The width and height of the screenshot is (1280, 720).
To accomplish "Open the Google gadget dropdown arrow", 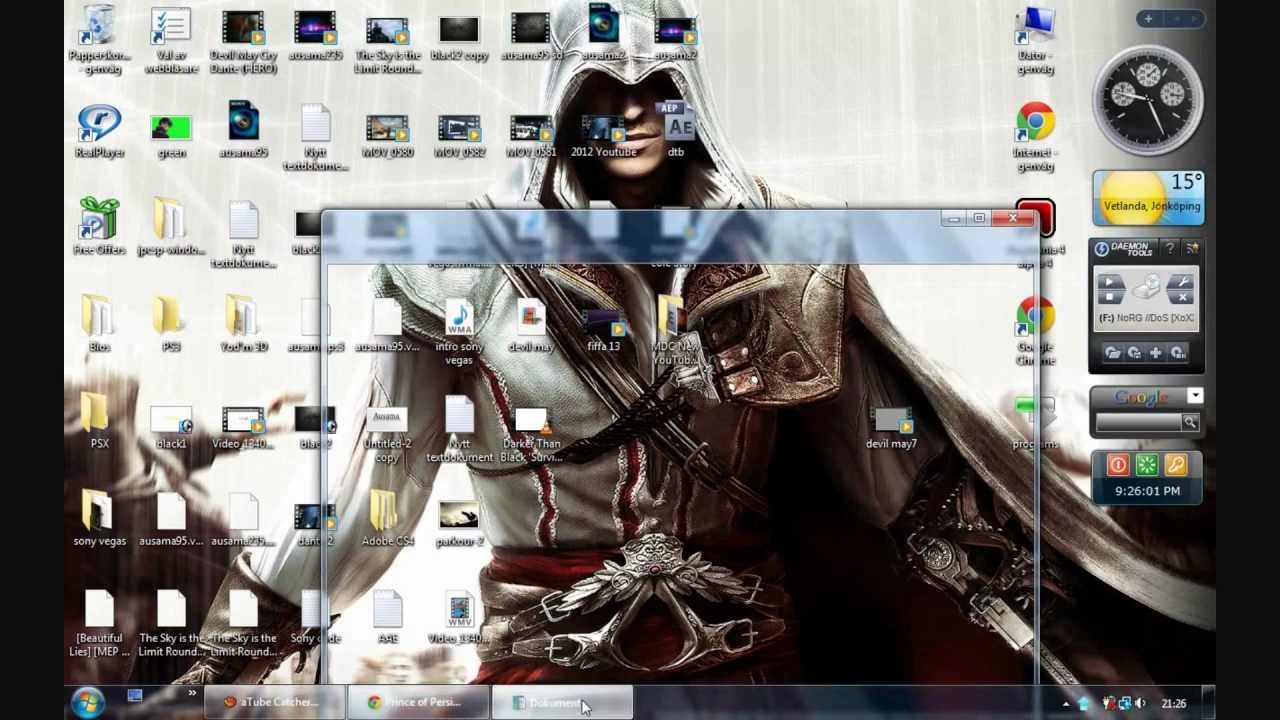I will click(x=1194, y=397).
